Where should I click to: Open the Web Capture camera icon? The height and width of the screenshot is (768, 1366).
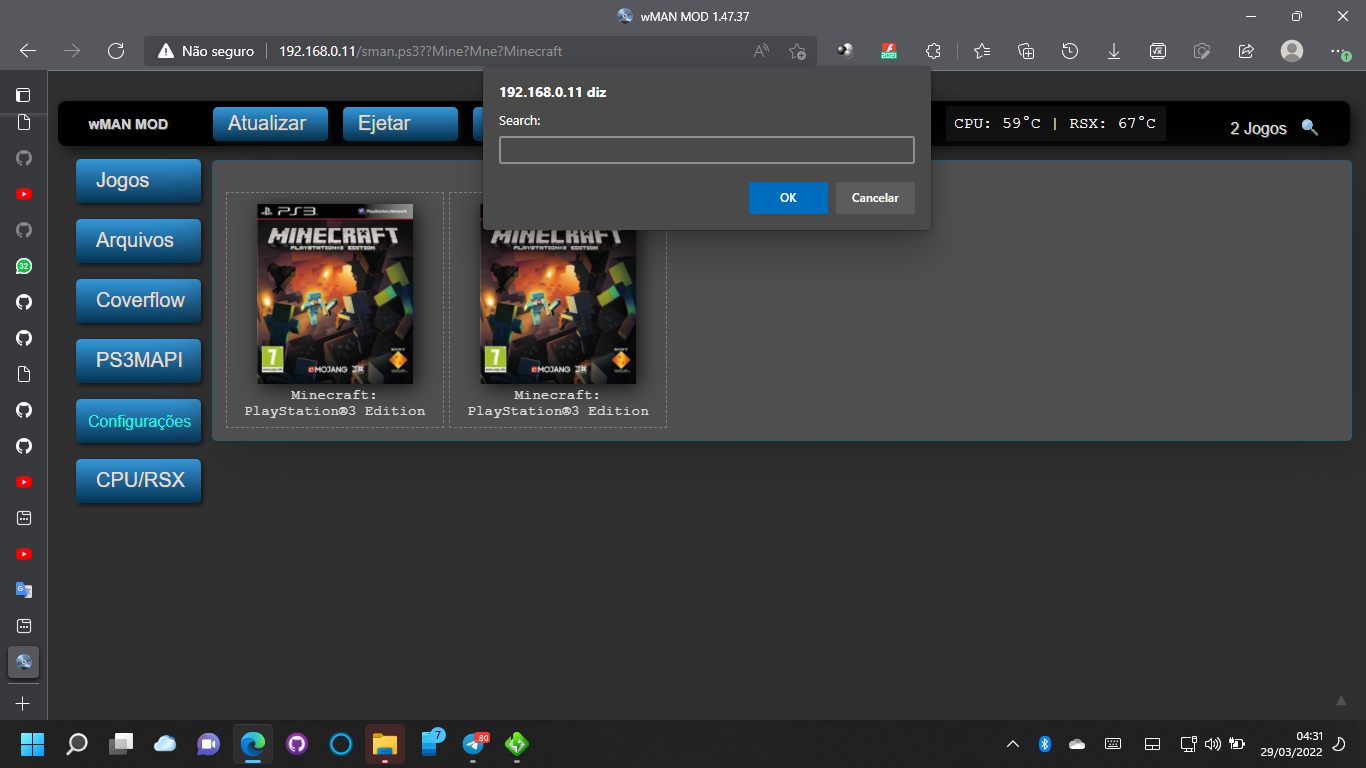[1201, 50]
